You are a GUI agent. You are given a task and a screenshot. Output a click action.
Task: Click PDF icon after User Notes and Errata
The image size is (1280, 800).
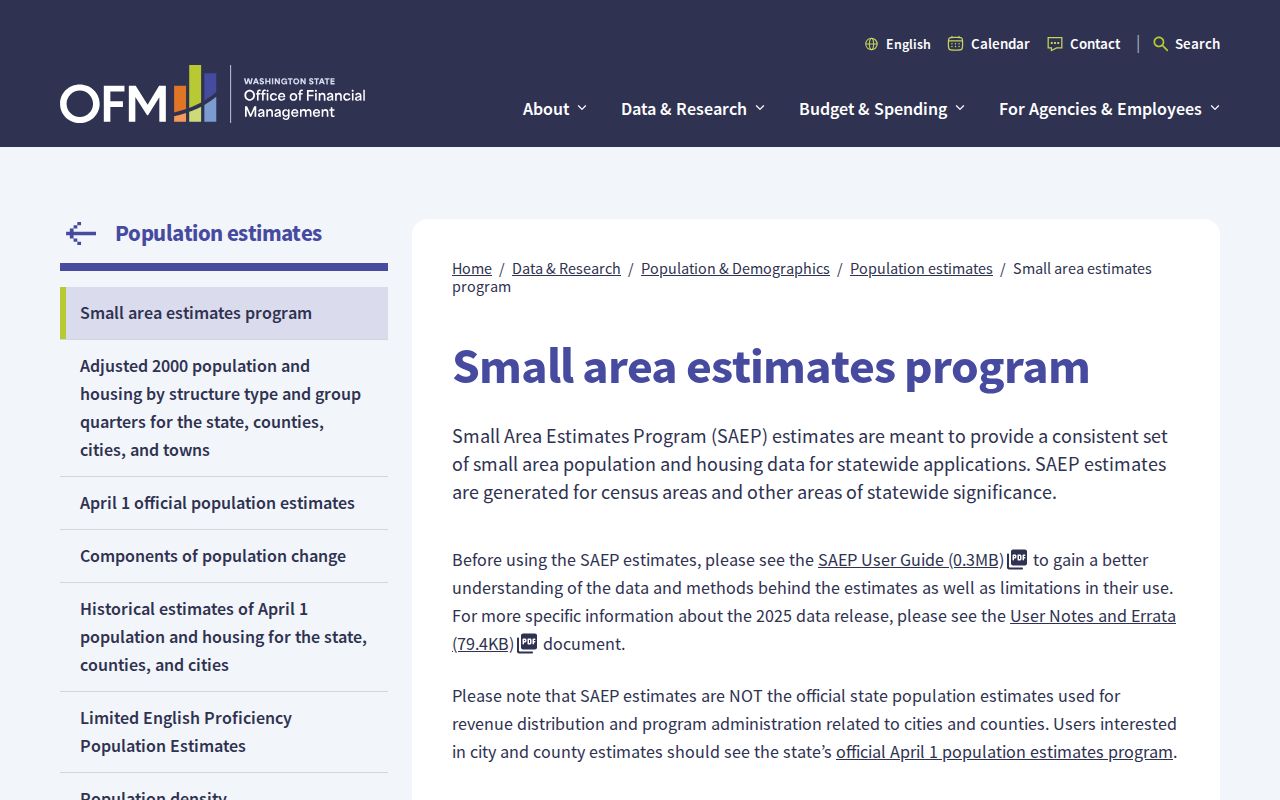tap(527, 643)
